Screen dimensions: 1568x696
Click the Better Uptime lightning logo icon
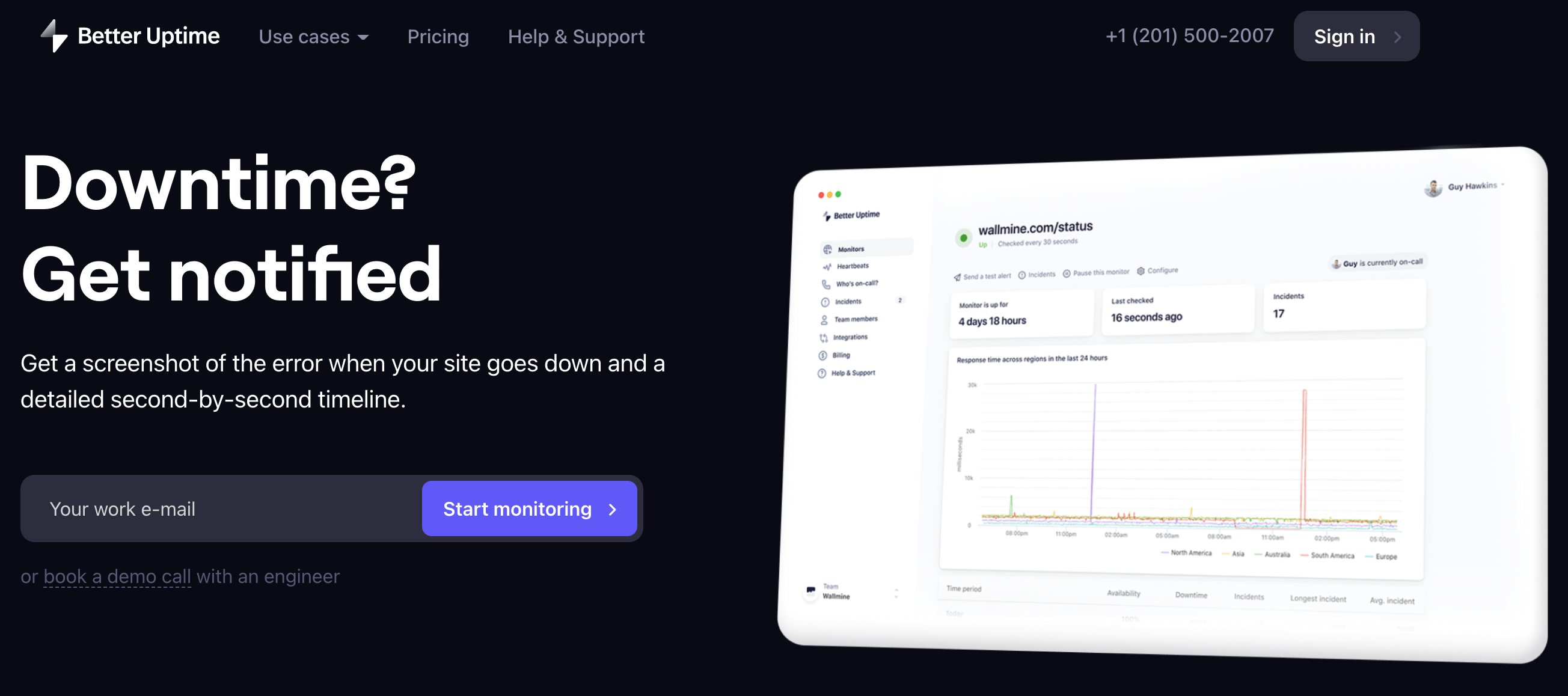pos(54,36)
